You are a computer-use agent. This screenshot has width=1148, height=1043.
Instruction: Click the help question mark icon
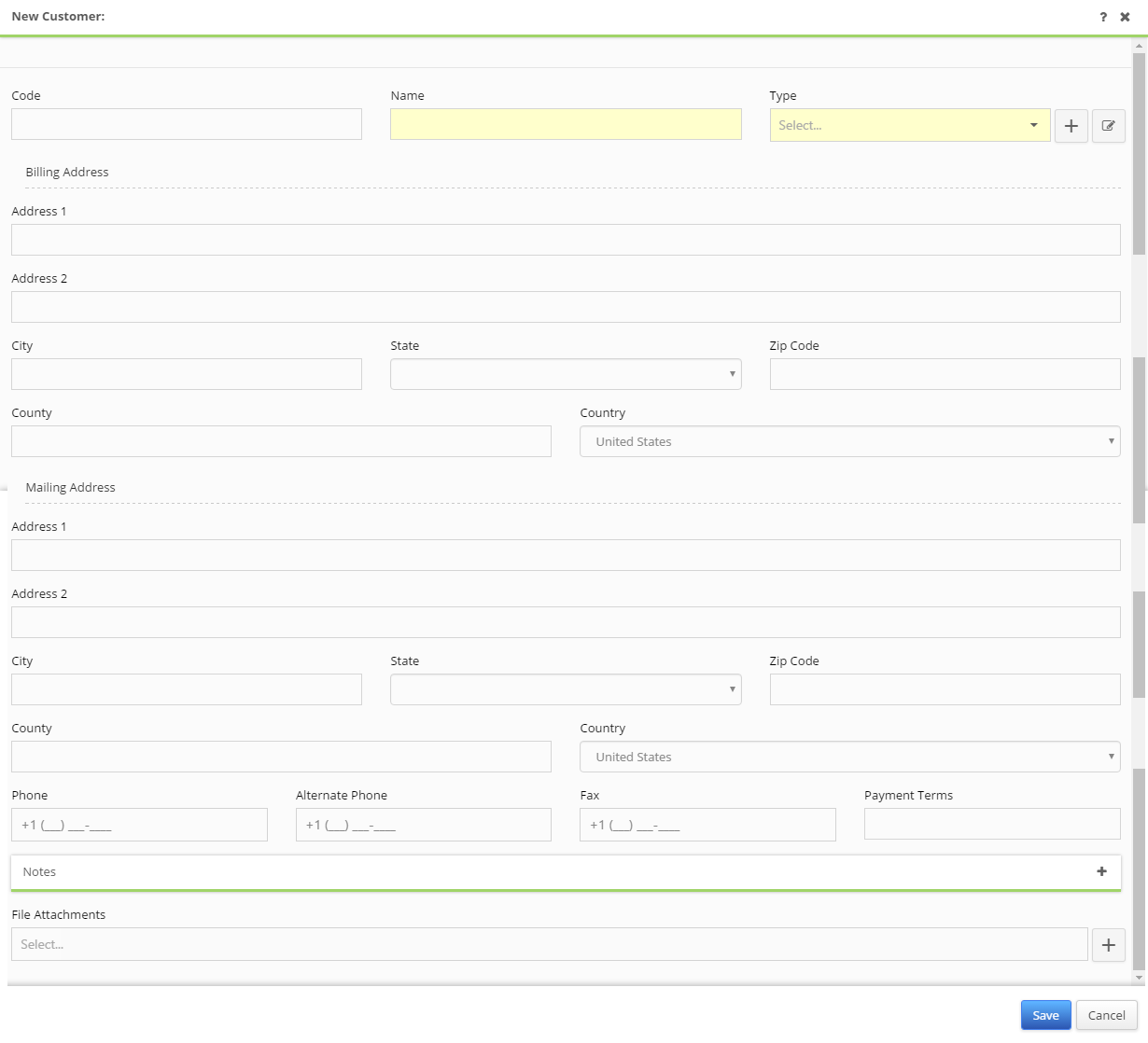[1103, 17]
